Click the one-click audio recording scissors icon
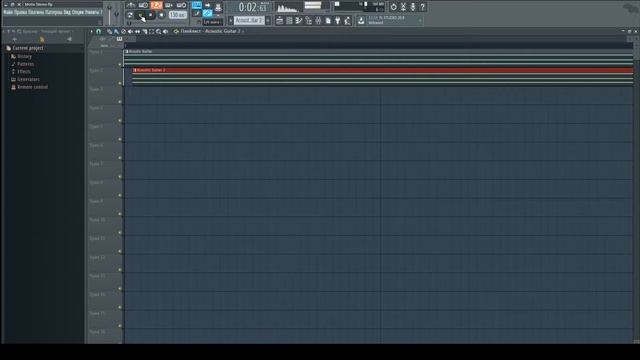This screenshot has height=360, width=640. click(x=403, y=7)
